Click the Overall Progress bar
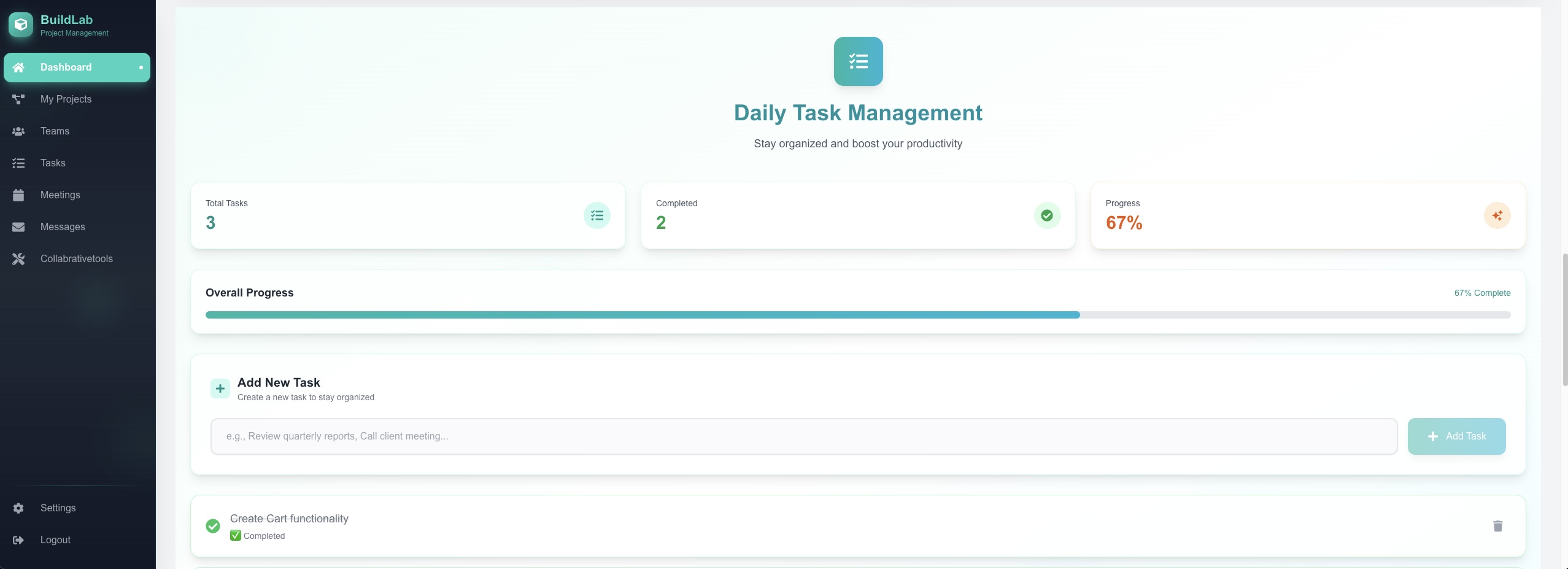This screenshot has height=569, width=1568. (x=857, y=315)
